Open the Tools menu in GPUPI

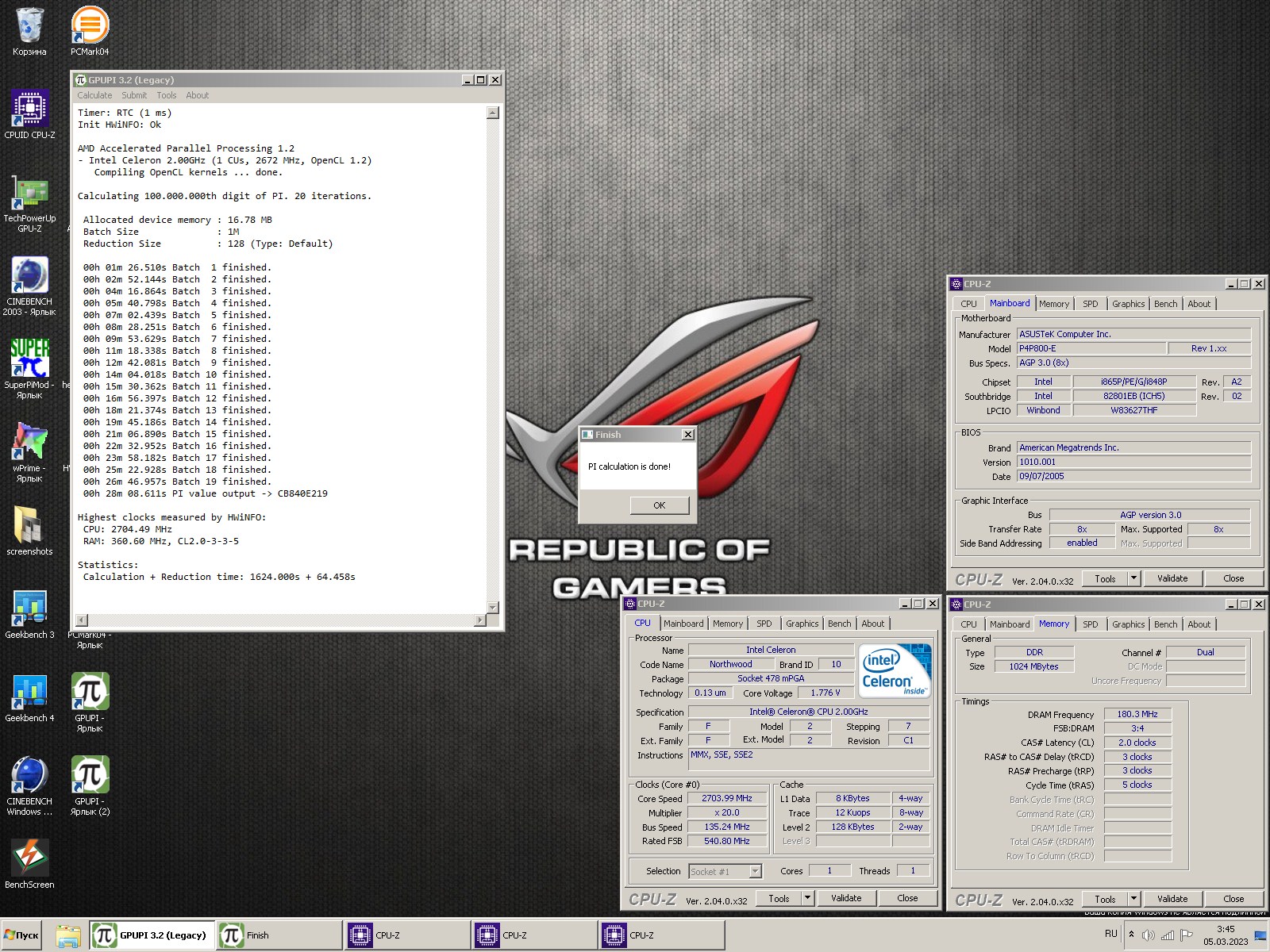[167, 95]
